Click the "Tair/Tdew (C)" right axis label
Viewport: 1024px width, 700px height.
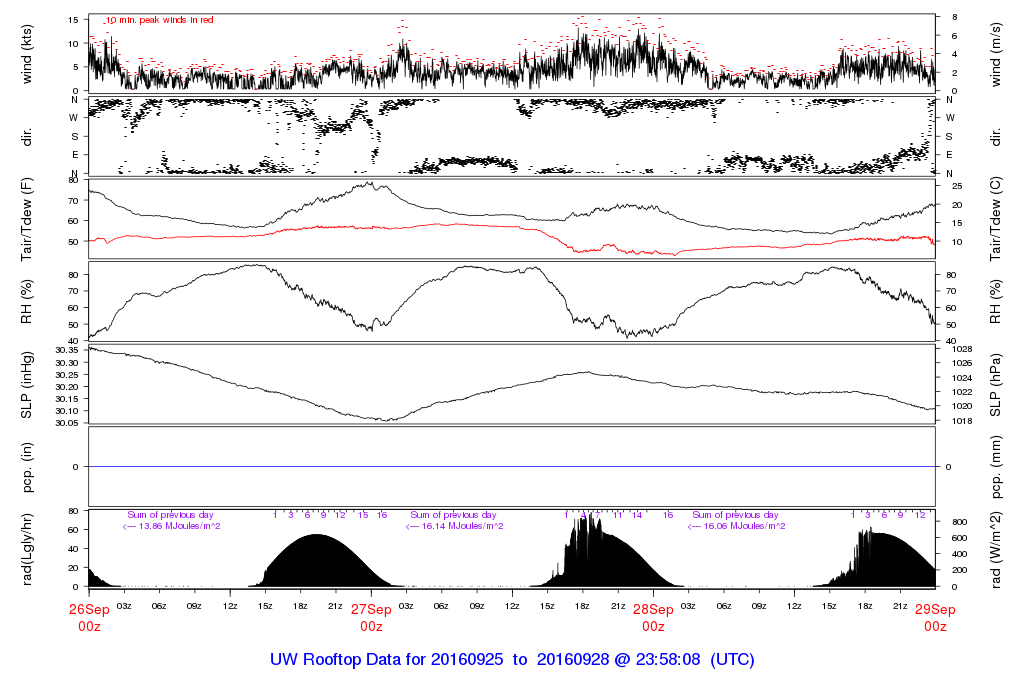(997, 217)
